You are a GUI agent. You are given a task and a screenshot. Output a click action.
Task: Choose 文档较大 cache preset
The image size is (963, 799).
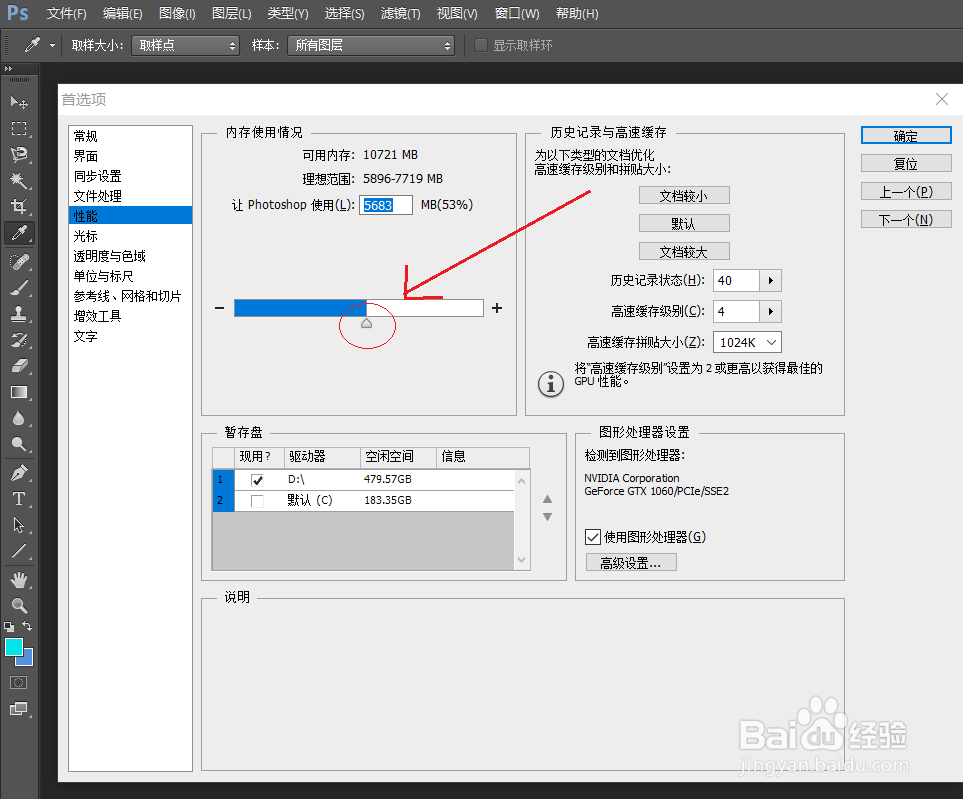coord(684,251)
